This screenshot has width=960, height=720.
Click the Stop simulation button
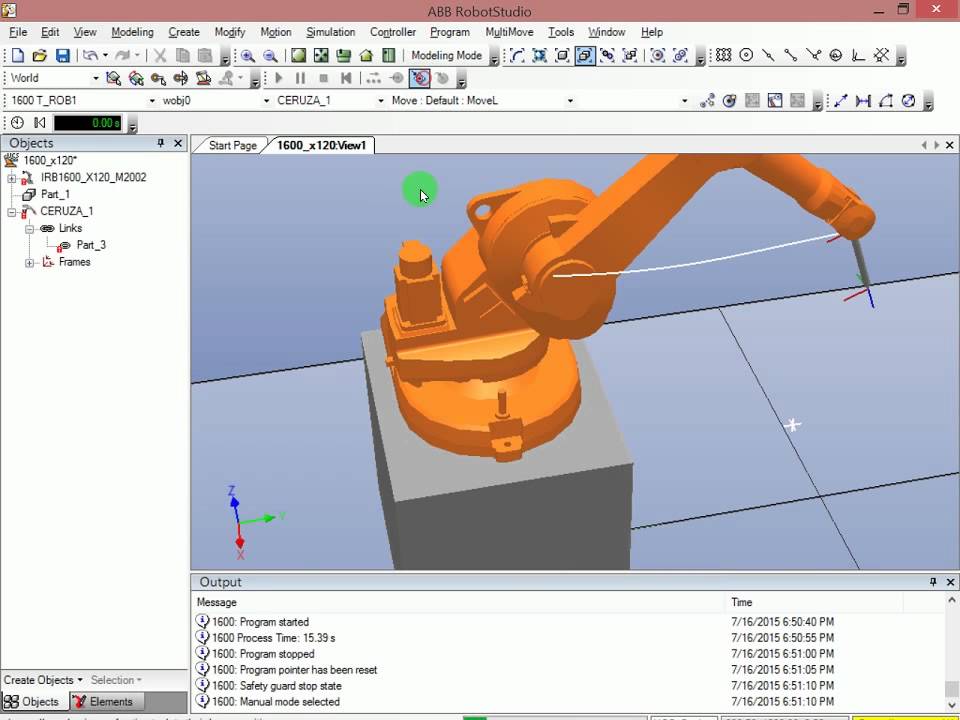point(323,78)
